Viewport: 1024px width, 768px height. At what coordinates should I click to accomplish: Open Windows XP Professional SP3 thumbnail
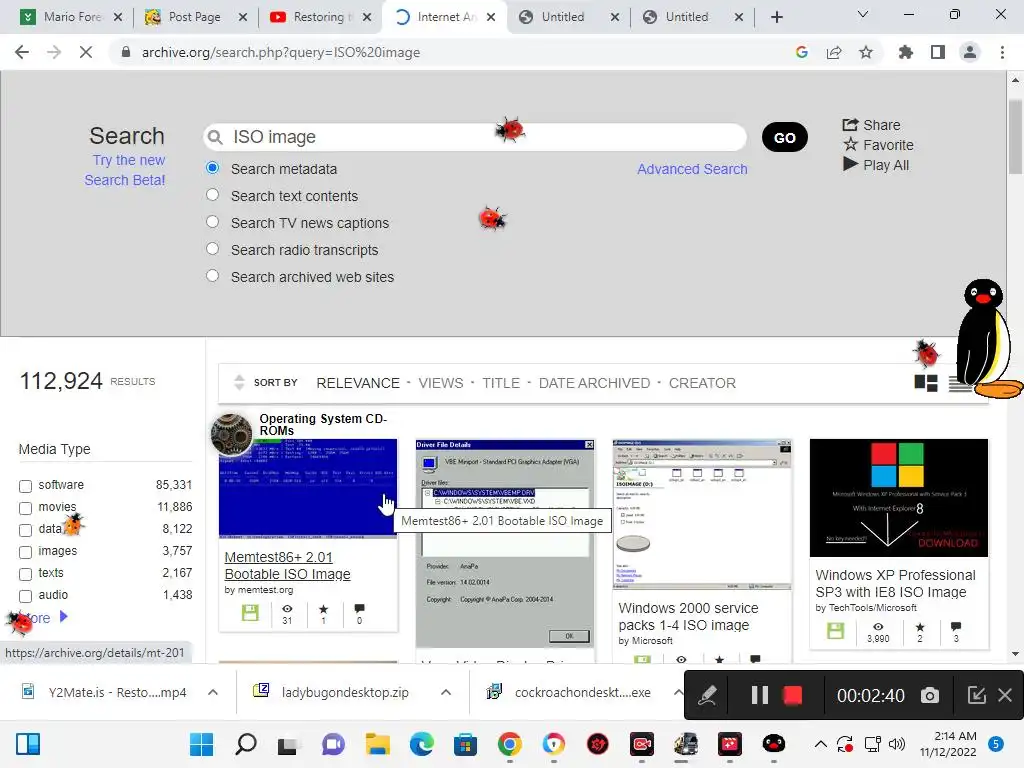(899, 498)
